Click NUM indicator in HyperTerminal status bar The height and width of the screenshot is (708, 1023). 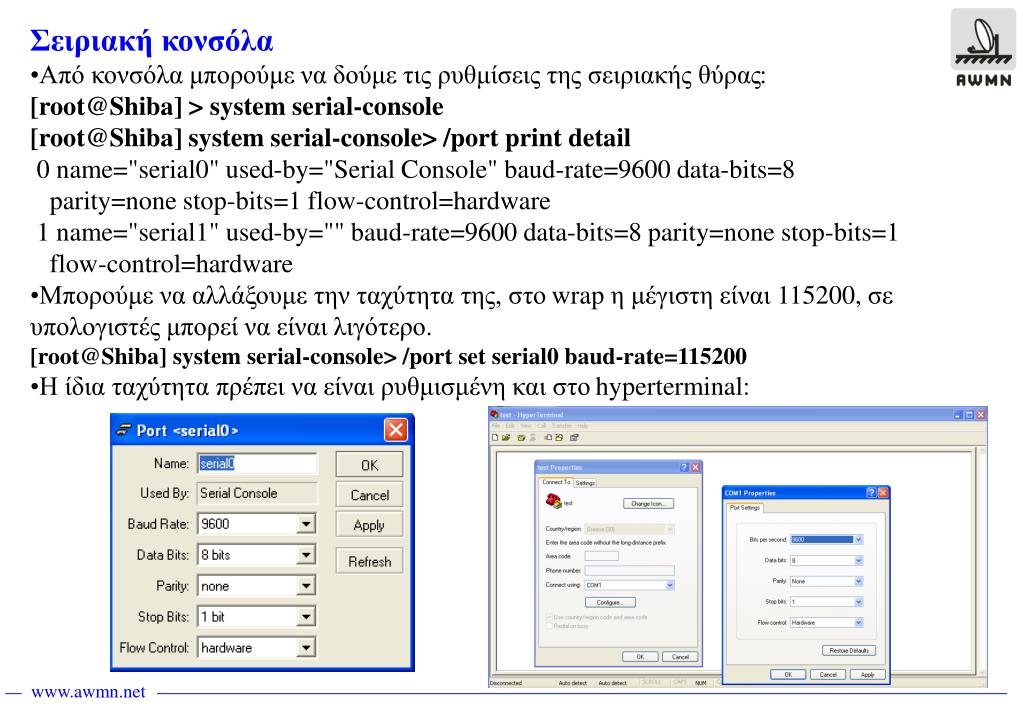pos(701,683)
